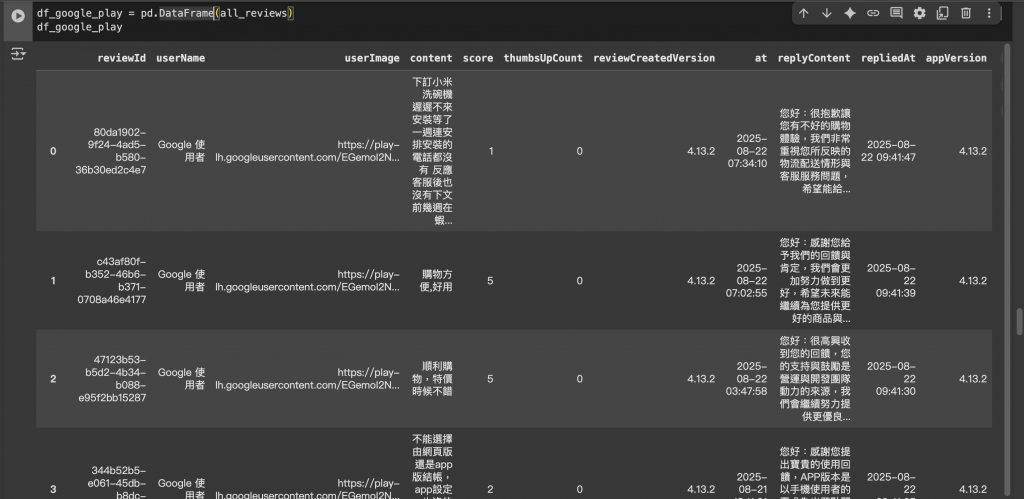Screen dimensions: 1024x499
Task: Copy link to cell using chain icon
Action: point(873,13)
